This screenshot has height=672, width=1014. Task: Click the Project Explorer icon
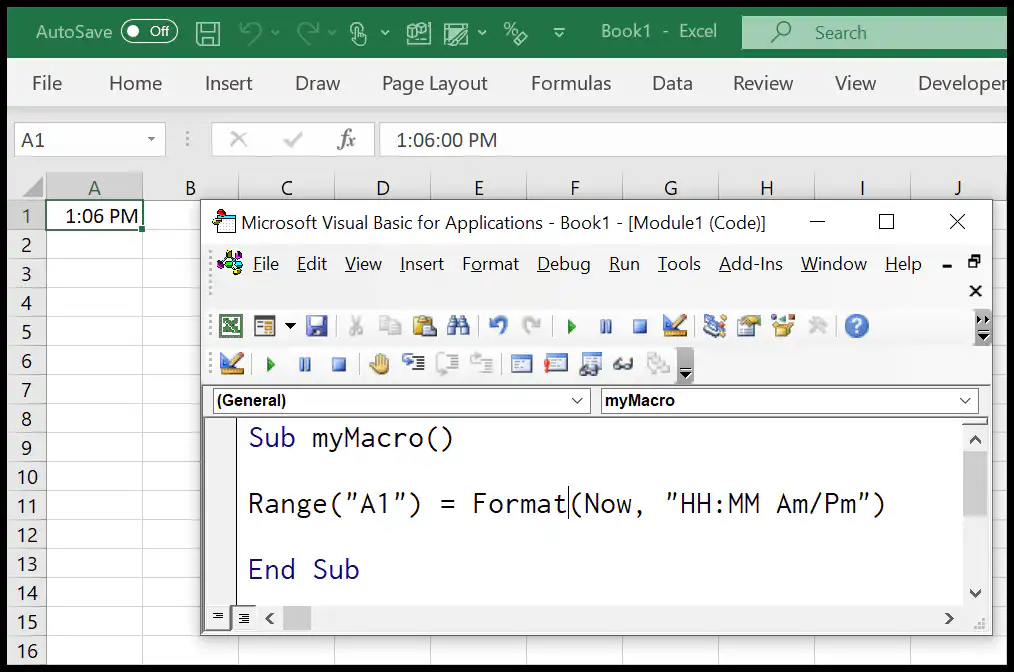[715, 326]
